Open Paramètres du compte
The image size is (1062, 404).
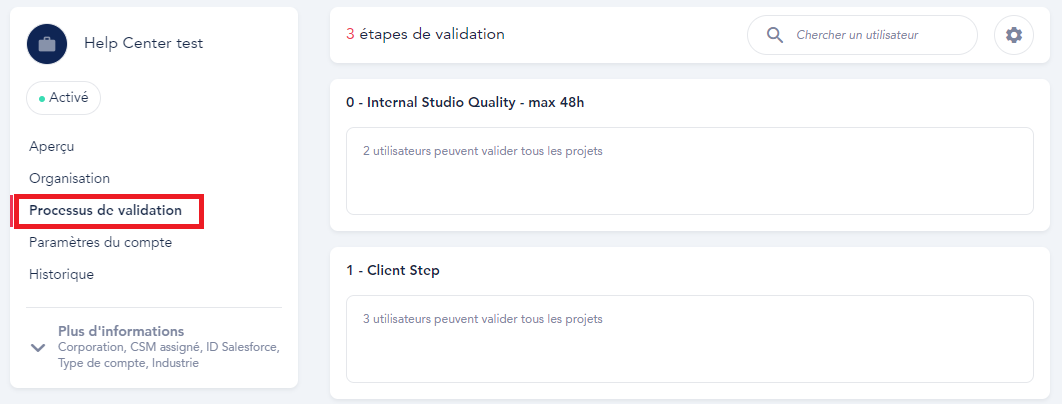pos(100,242)
